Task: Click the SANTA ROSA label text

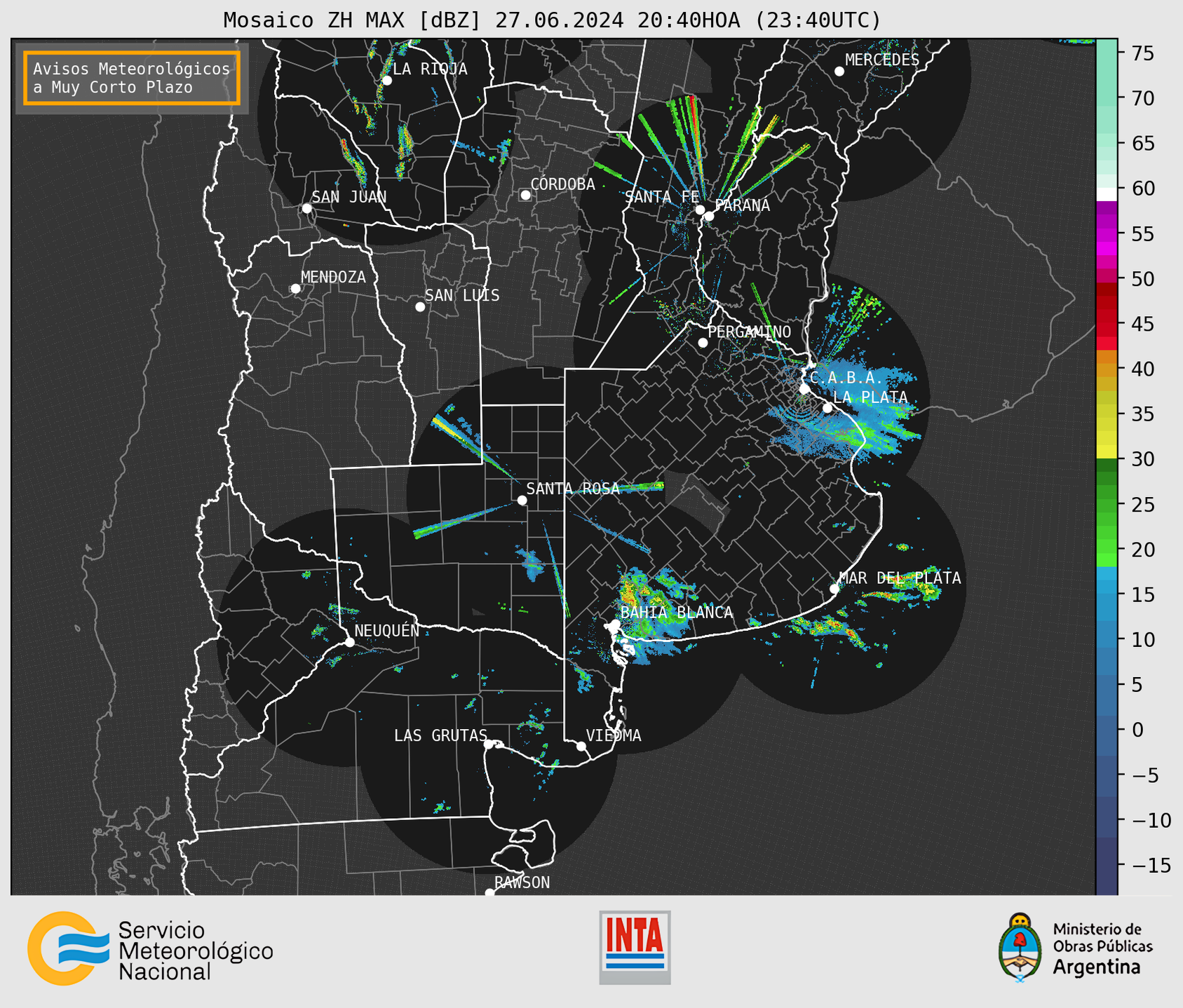Action: pos(573,489)
